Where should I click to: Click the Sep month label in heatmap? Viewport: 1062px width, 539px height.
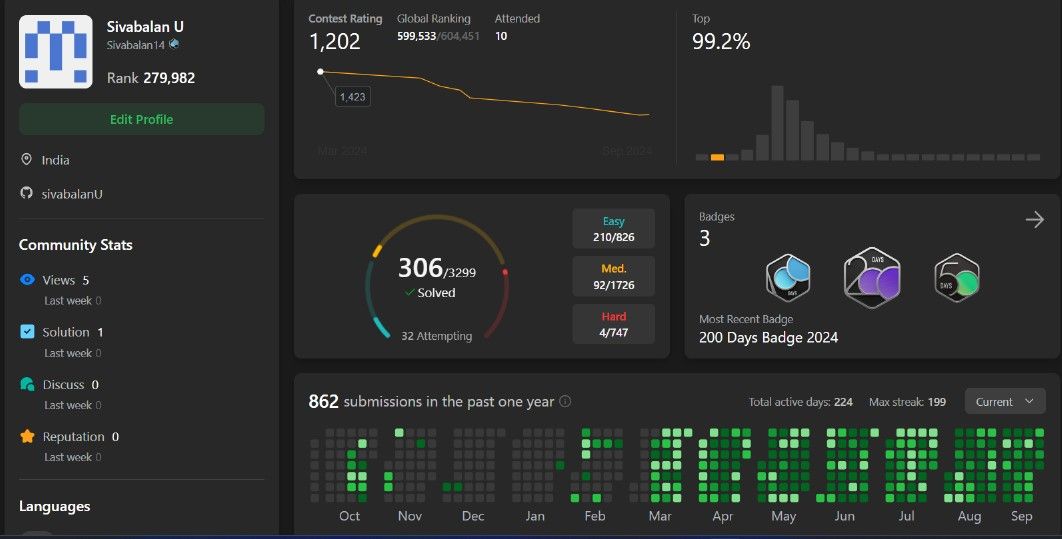pos(1021,516)
